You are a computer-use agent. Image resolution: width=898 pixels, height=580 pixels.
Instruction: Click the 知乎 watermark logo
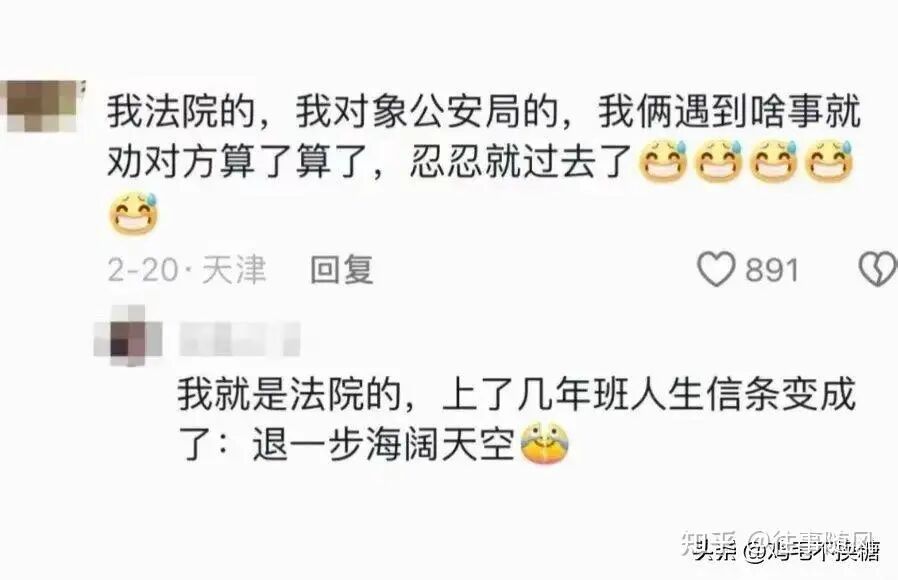coord(709,544)
